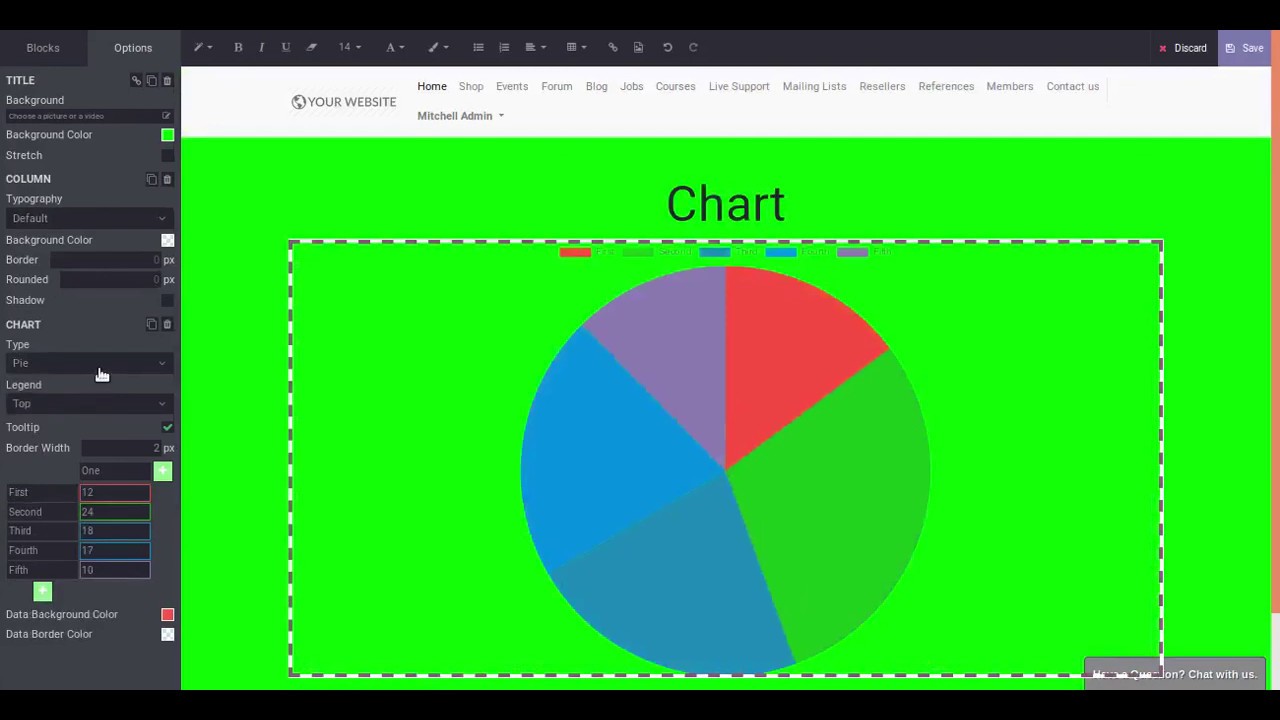Viewport: 1280px width, 720px height.
Task: Duplicate the TITLE block
Action: click(x=152, y=80)
